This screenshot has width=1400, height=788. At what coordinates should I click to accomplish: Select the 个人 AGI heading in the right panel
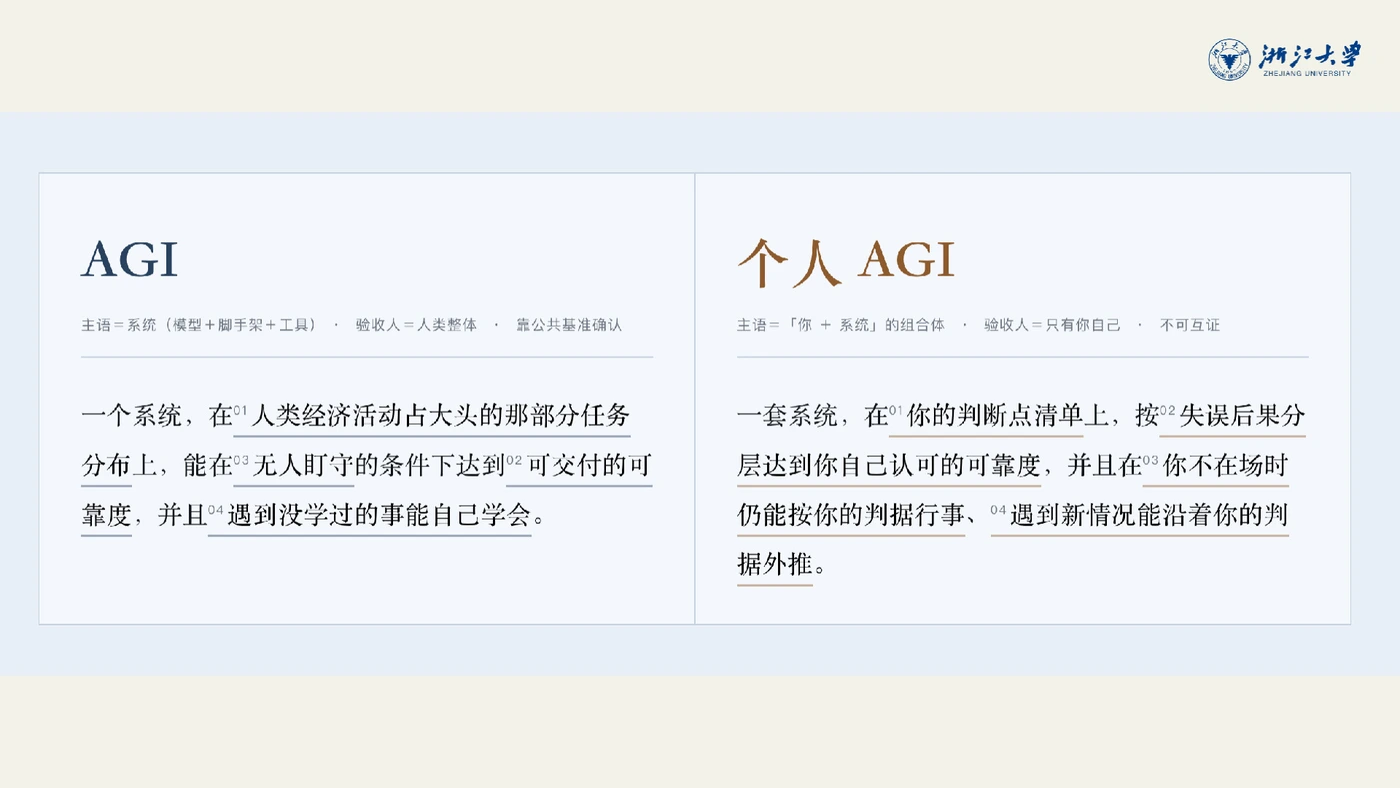coord(846,261)
